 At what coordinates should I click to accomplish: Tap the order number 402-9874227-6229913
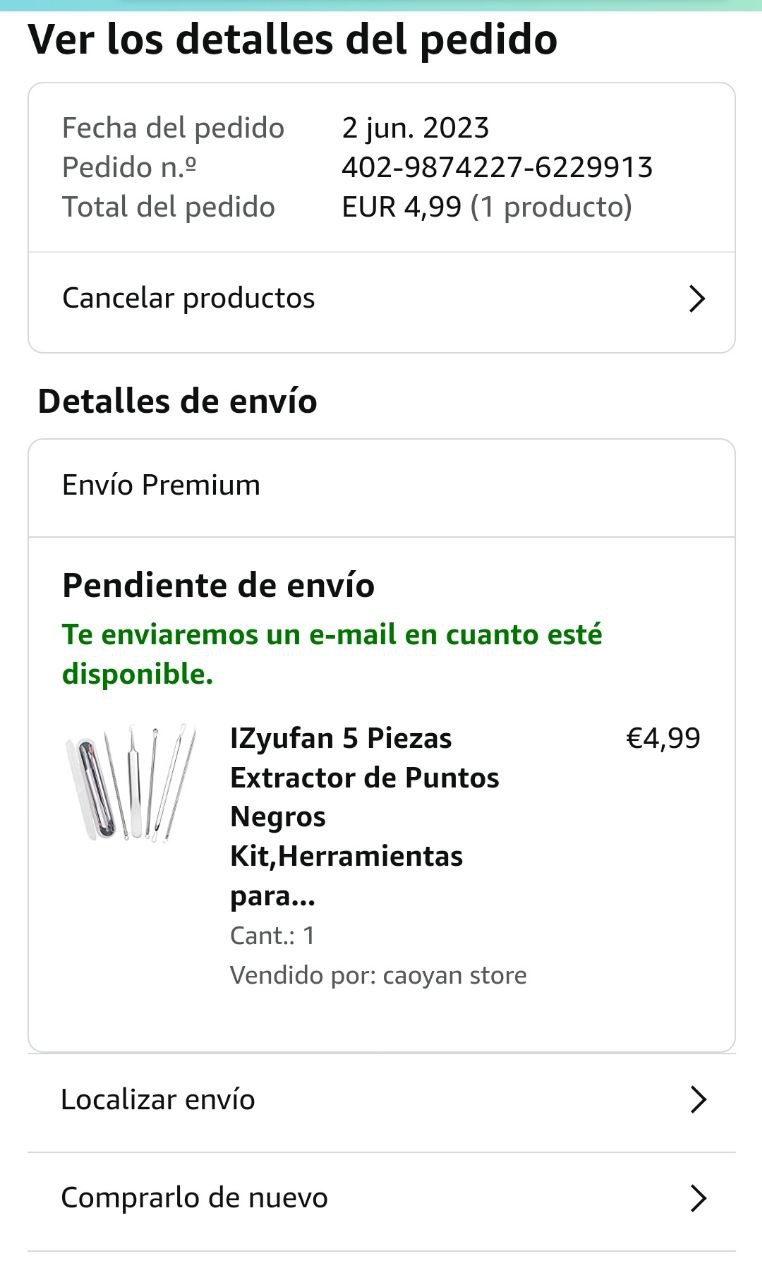click(x=497, y=167)
